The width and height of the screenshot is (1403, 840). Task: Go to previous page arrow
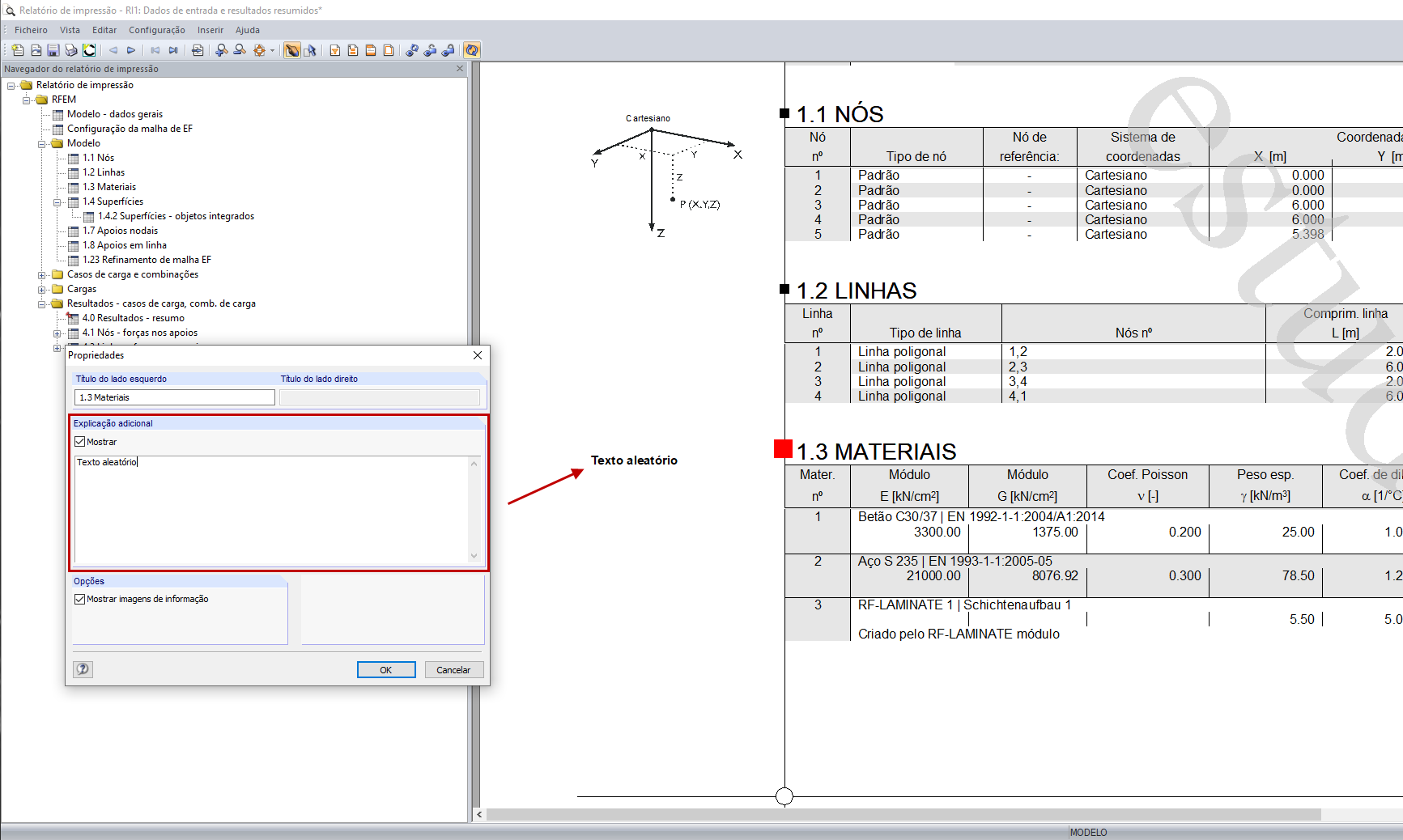[x=113, y=50]
